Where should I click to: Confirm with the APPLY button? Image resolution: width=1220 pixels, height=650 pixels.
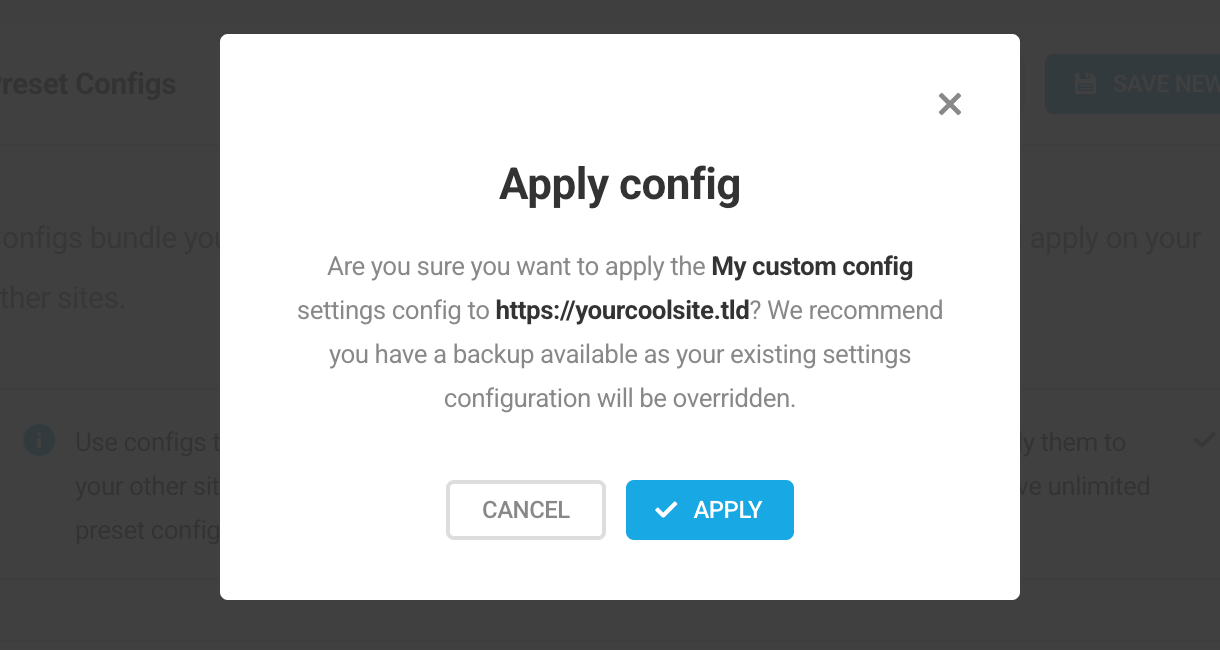coord(710,509)
